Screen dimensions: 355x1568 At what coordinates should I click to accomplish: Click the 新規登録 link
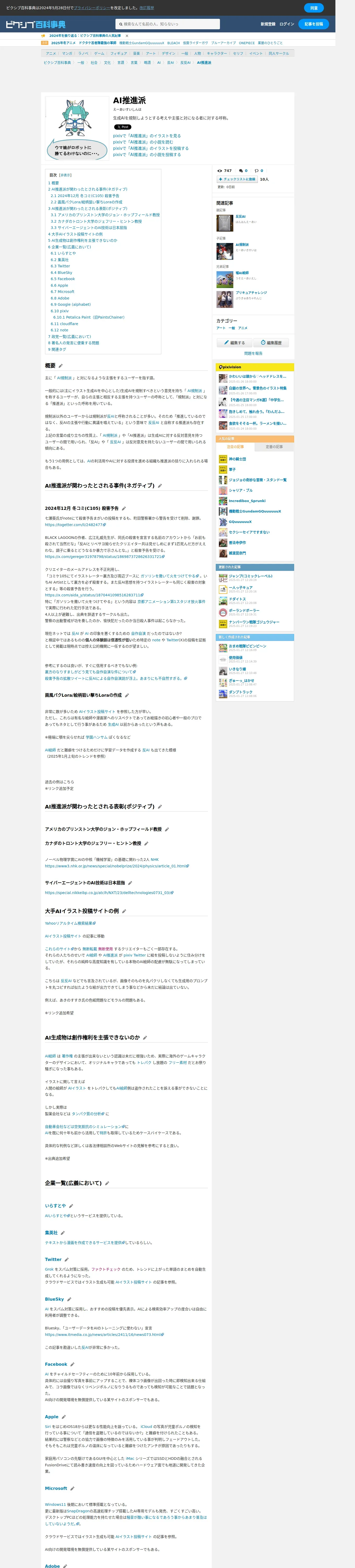point(268,24)
